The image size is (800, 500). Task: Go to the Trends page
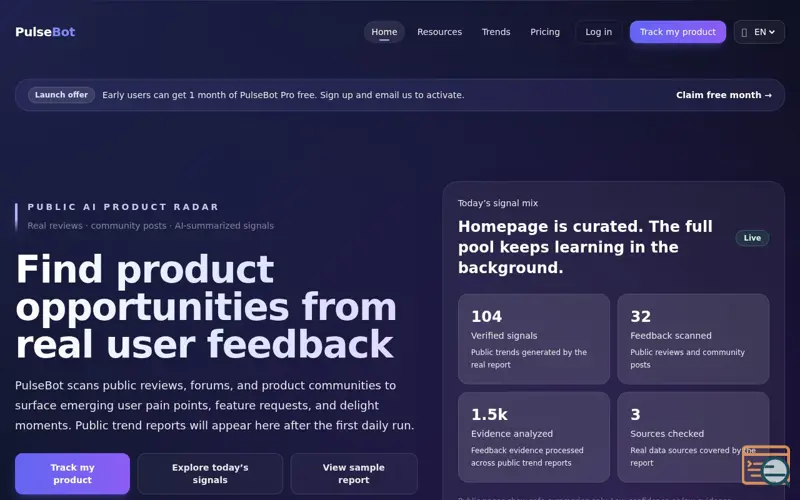(496, 32)
